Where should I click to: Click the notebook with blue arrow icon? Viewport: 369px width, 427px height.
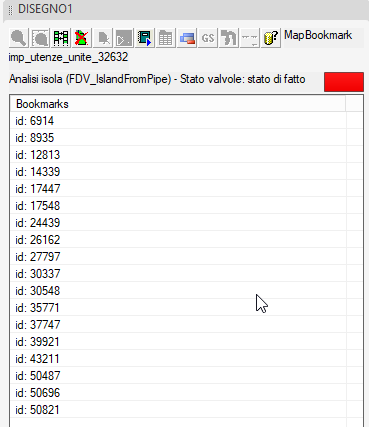tap(145, 38)
